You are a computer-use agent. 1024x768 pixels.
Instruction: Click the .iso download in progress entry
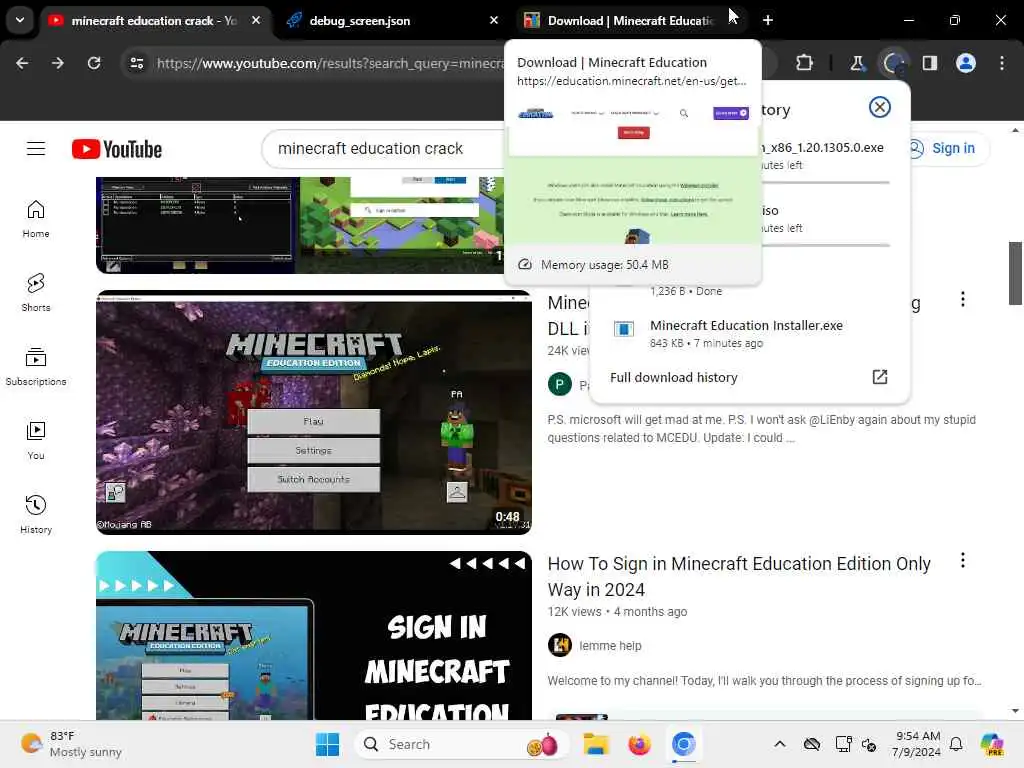tap(824, 219)
